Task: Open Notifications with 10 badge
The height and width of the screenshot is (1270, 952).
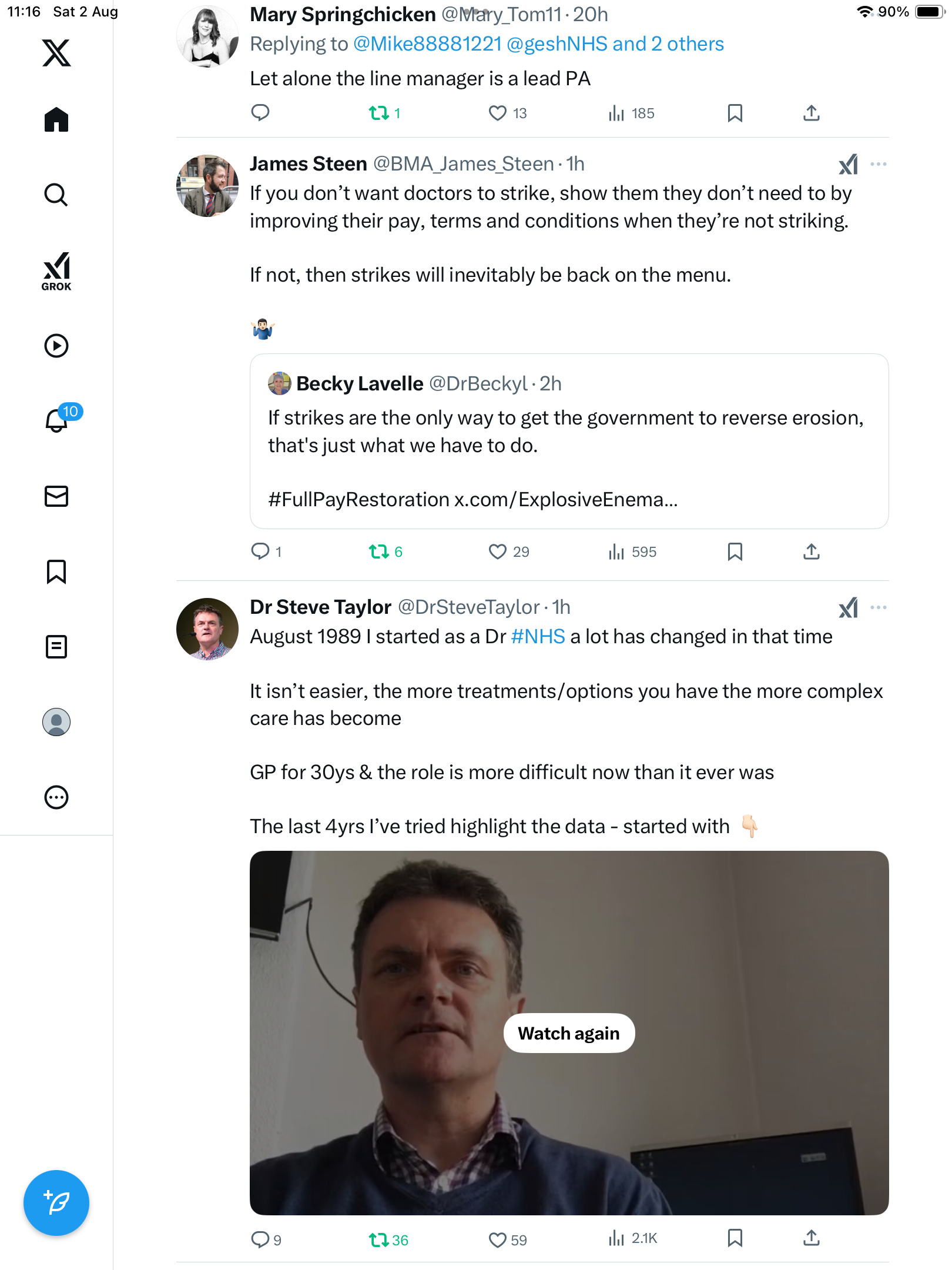Action: click(58, 420)
